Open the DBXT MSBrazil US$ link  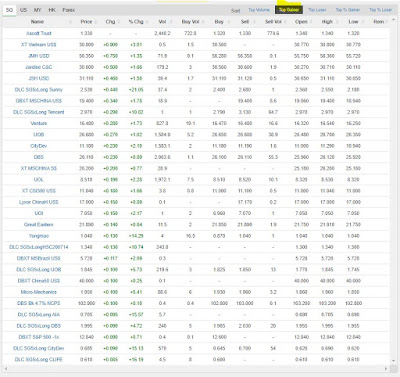coord(39,258)
